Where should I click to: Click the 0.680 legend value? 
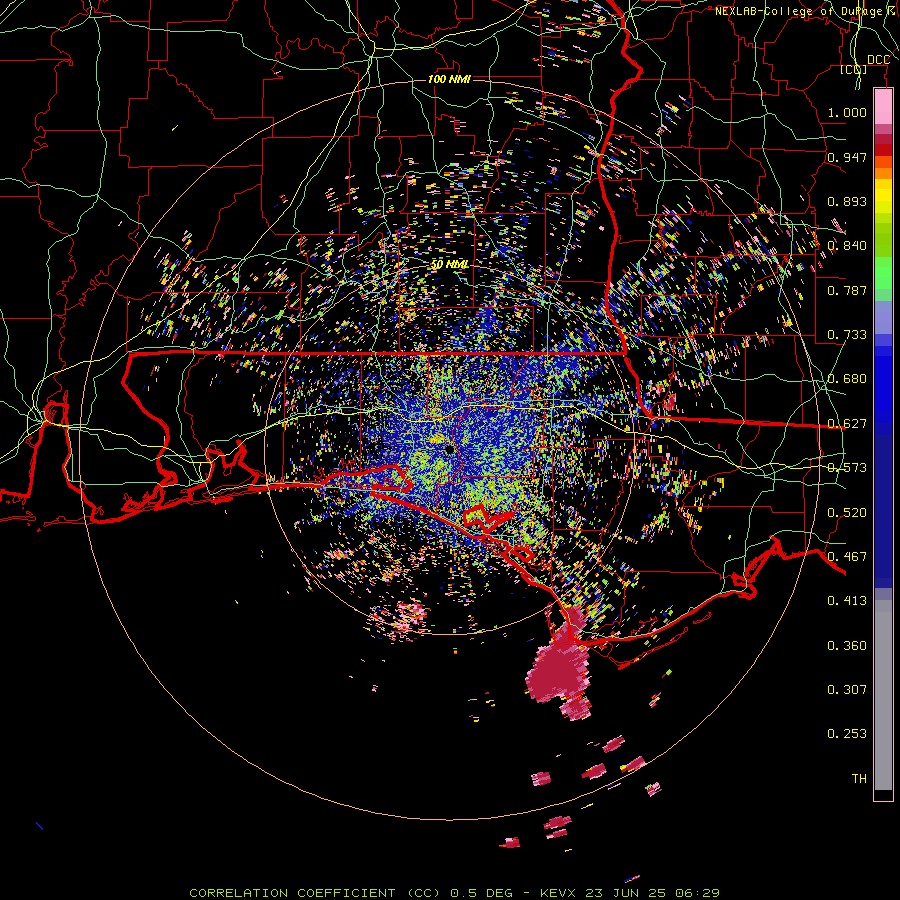(847, 379)
